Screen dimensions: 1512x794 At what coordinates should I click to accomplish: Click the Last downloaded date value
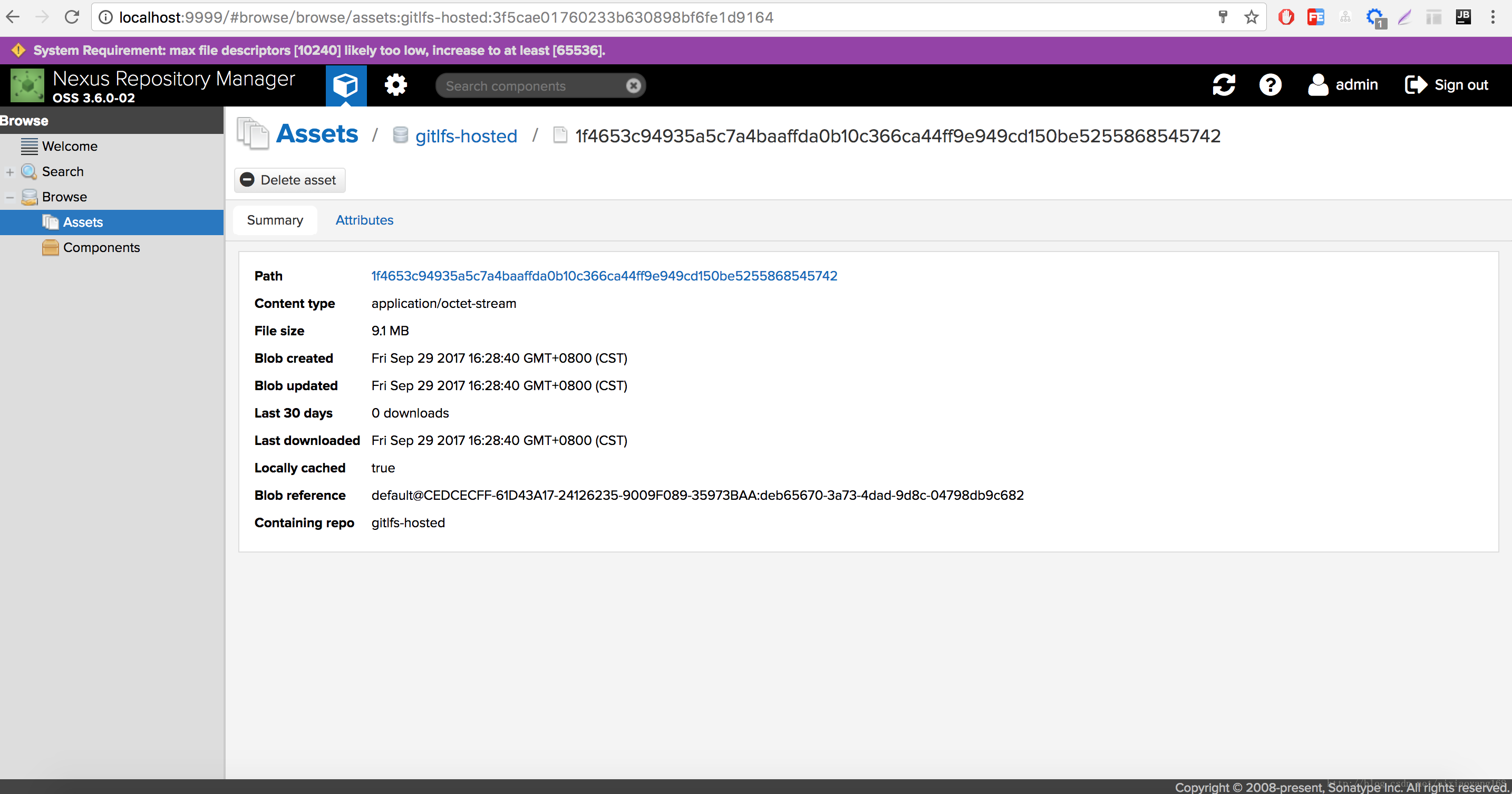tap(499, 441)
